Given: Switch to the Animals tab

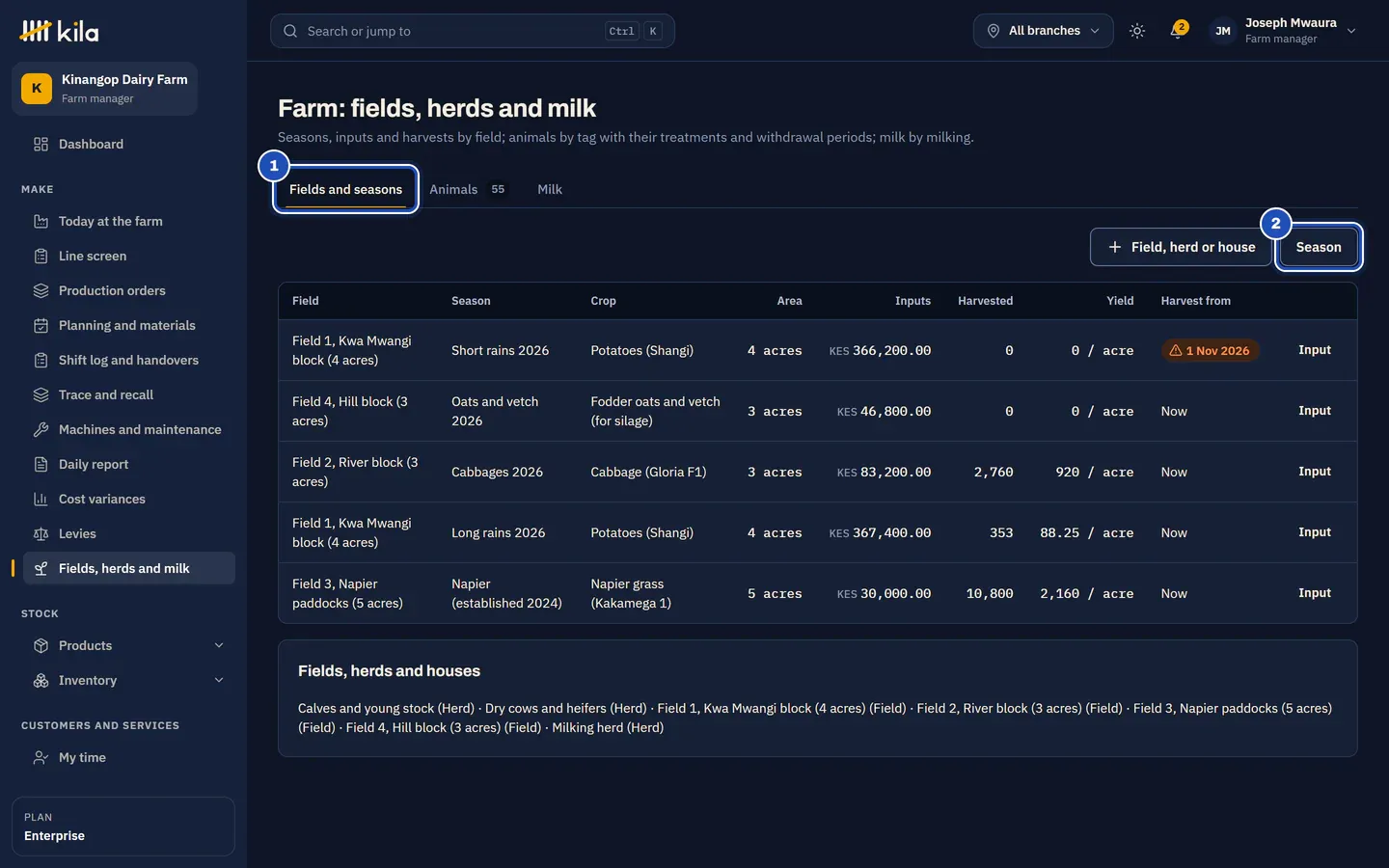Looking at the screenshot, I should tap(467, 190).
